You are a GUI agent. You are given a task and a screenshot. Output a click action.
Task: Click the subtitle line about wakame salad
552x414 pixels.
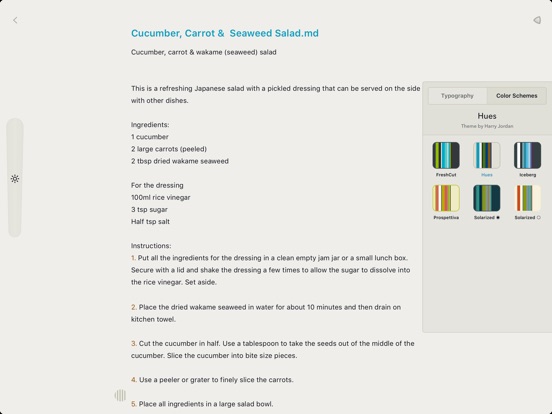coord(203,52)
